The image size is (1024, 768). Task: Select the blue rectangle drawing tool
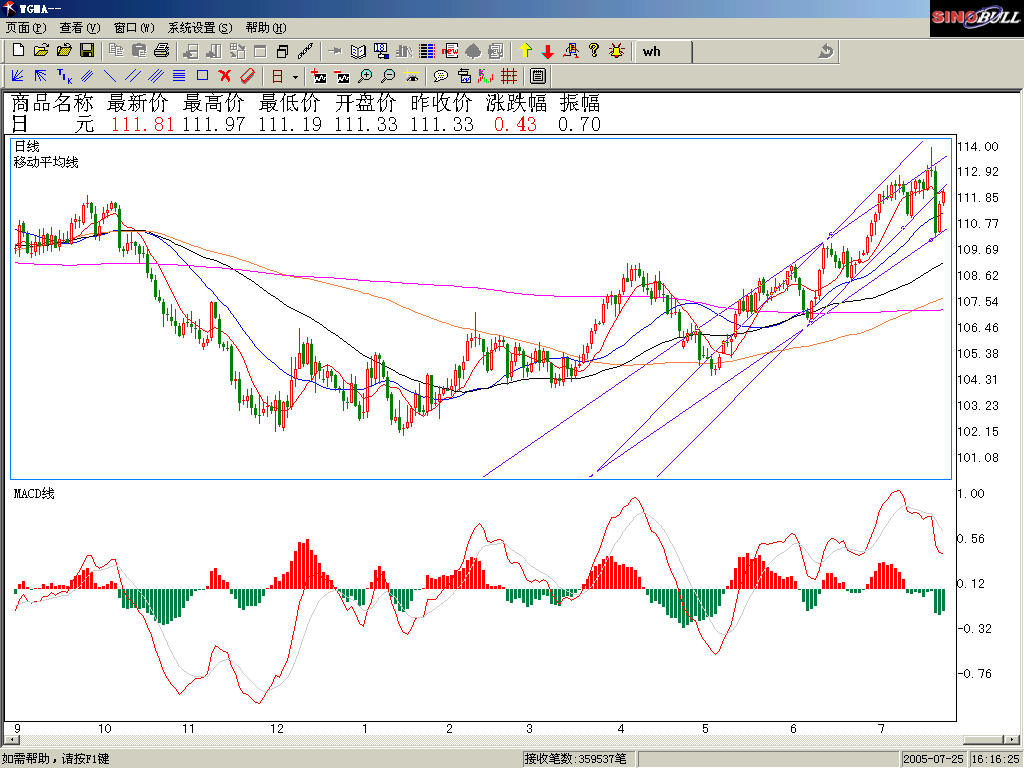[202, 76]
